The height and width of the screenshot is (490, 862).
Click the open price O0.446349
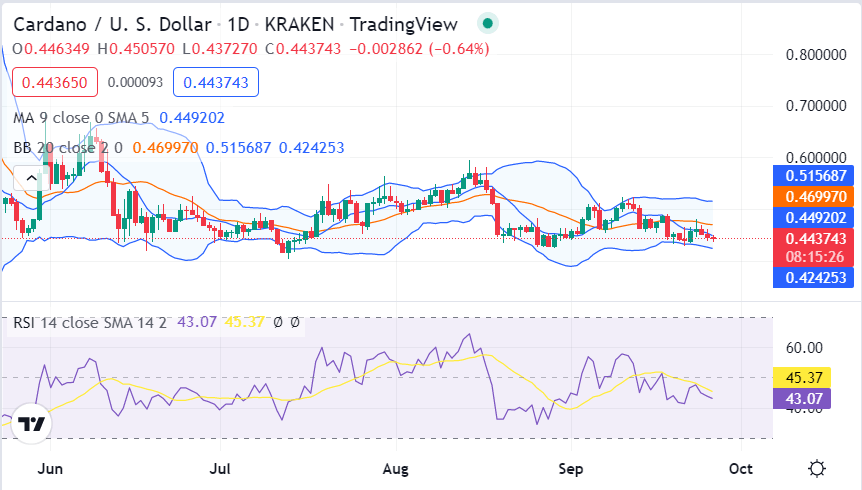(x=51, y=49)
